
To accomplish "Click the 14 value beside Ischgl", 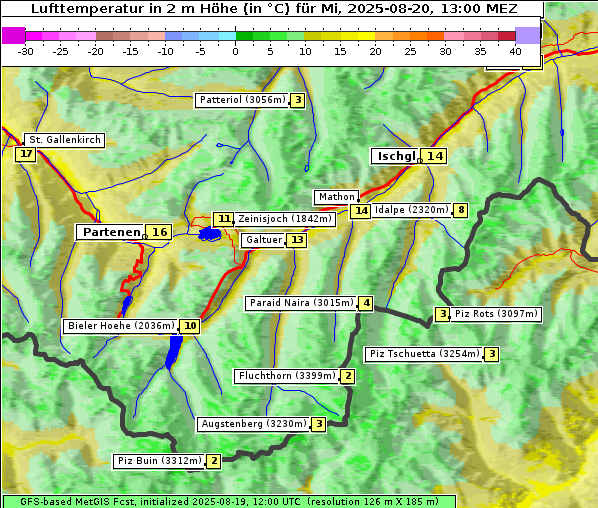I will tap(434, 156).
